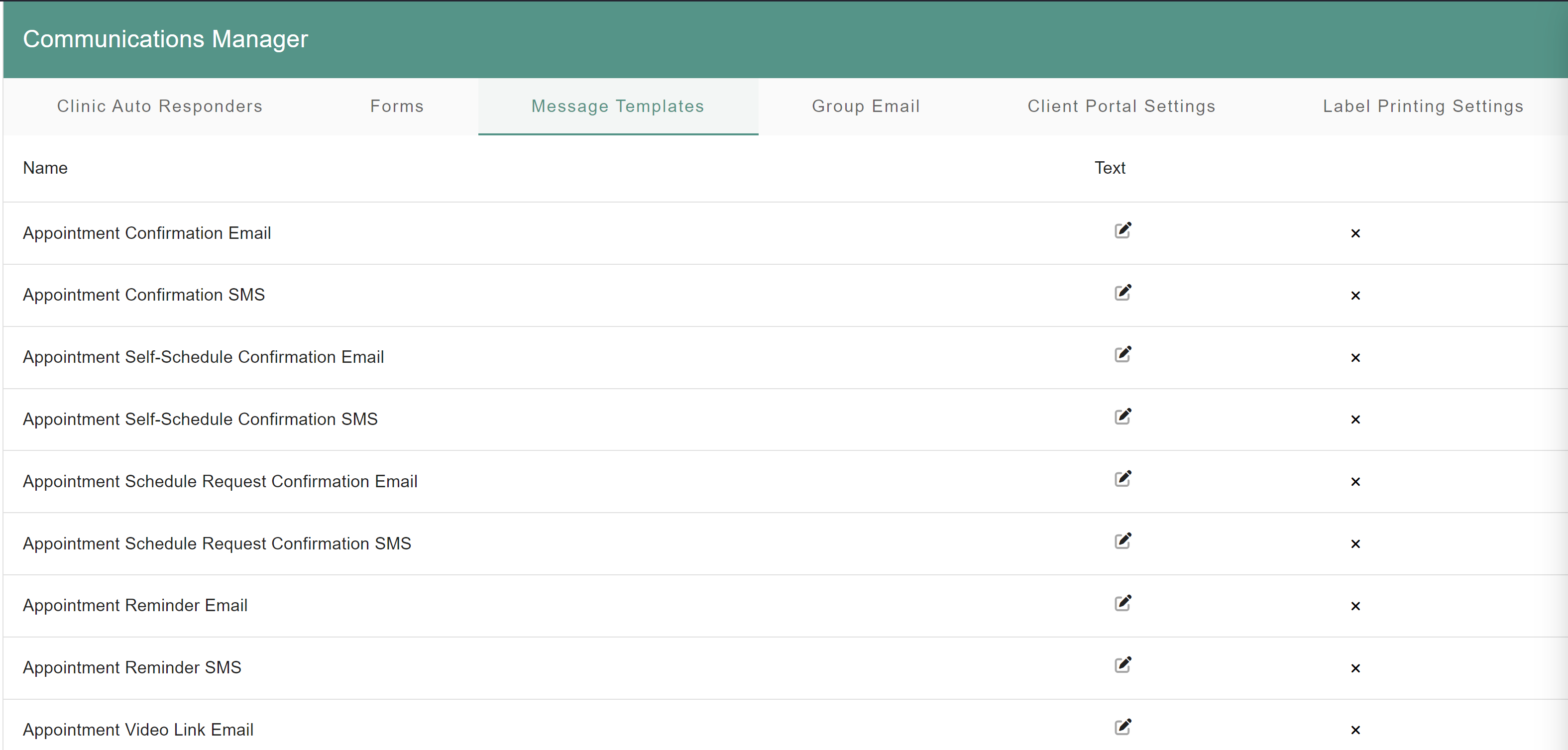The width and height of the screenshot is (1568, 750).
Task: Edit the Appointment Reminder SMS template text
Action: (1122, 665)
